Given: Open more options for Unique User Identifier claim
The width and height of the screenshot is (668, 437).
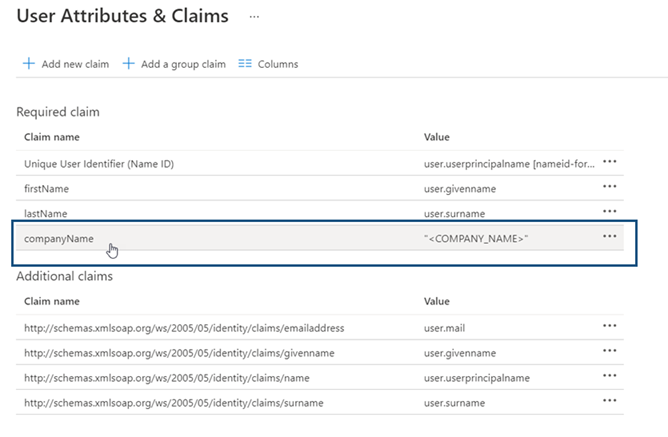Looking at the screenshot, I should coord(609,162).
